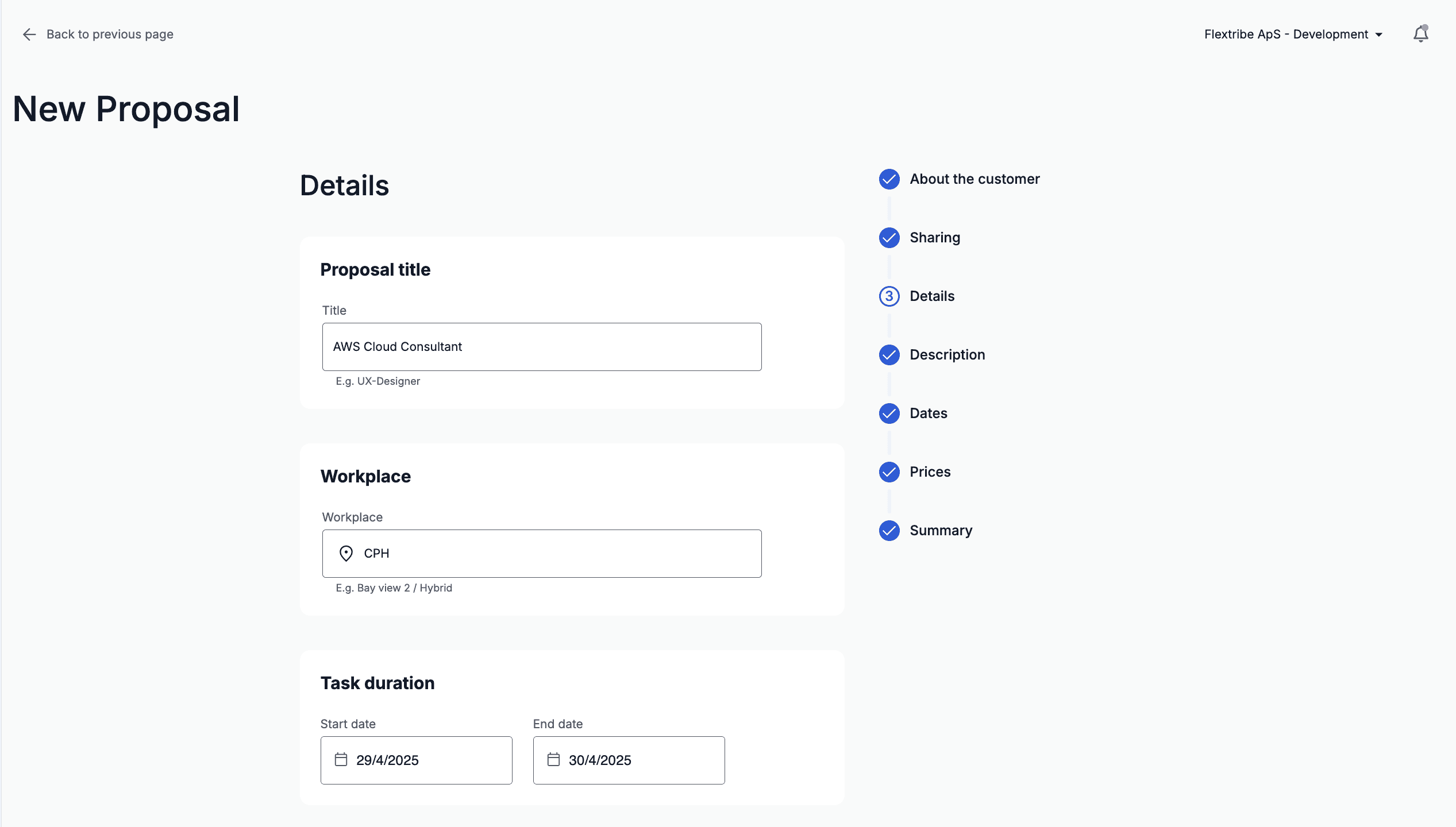Click the Description step checkmark icon
Image resolution: width=1456 pixels, height=827 pixels.
pyautogui.click(x=889, y=355)
